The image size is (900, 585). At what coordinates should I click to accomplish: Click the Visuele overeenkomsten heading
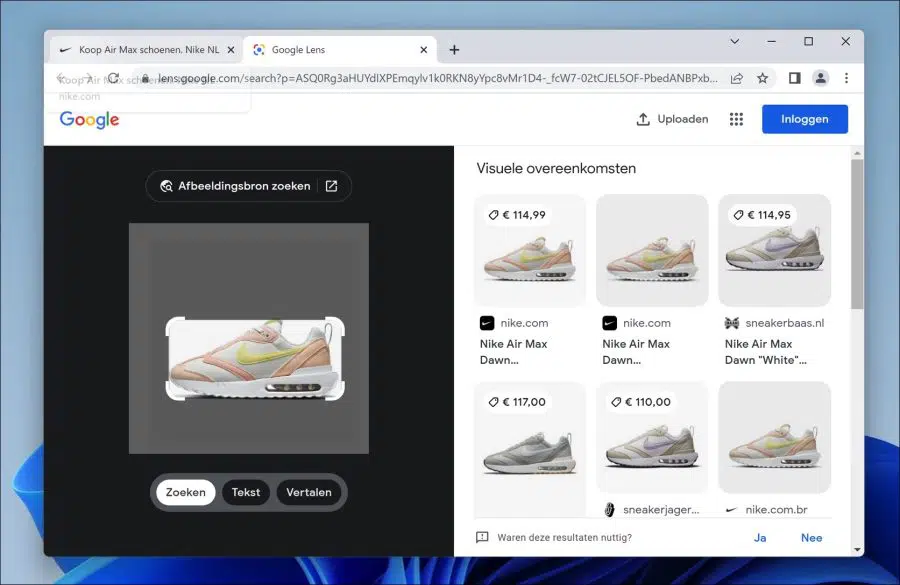tap(556, 168)
